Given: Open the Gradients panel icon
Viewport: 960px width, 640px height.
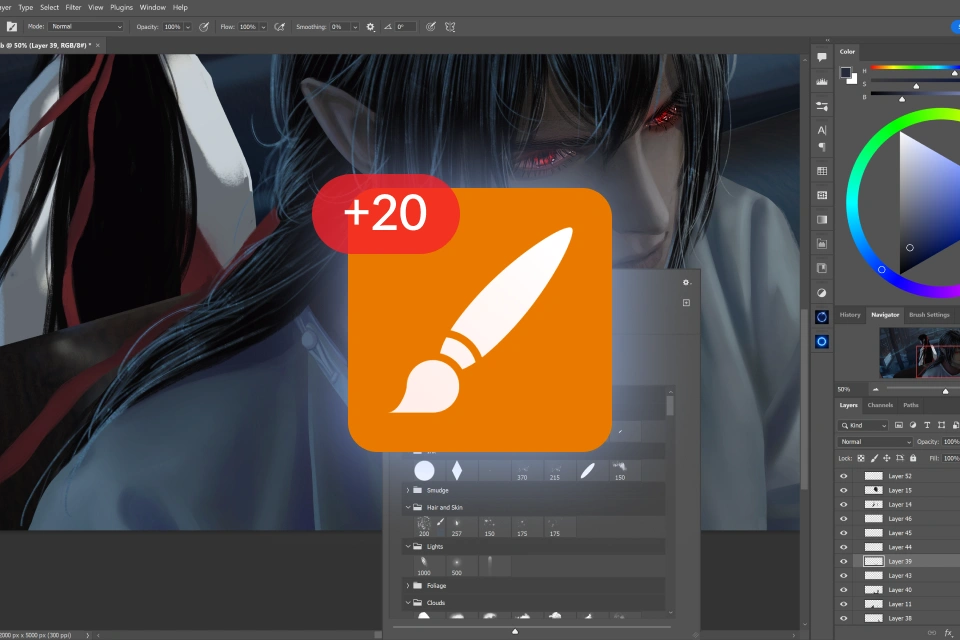Looking at the screenshot, I should pyautogui.click(x=822, y=219).
